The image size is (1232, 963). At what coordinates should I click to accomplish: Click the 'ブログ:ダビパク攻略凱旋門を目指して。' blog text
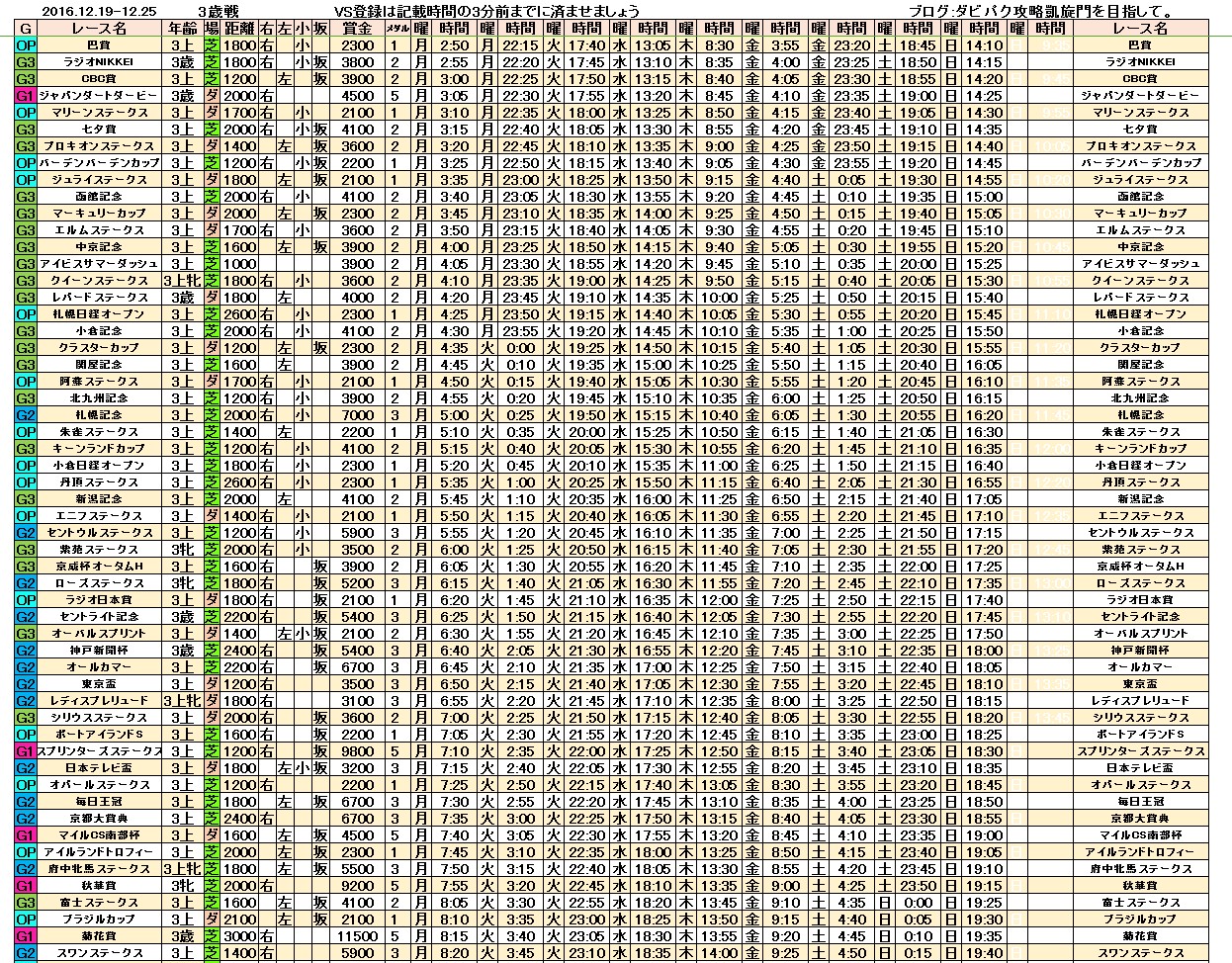1040,10
